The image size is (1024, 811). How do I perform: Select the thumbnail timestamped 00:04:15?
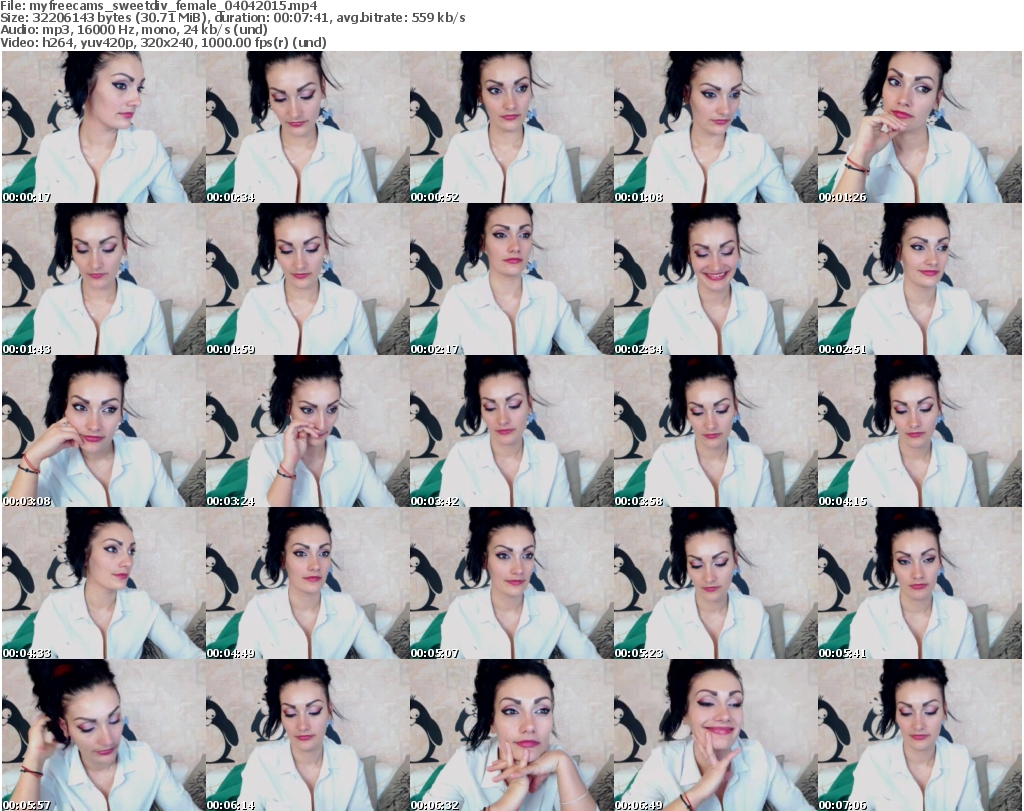pyautogui.click(x=920, y=432)
